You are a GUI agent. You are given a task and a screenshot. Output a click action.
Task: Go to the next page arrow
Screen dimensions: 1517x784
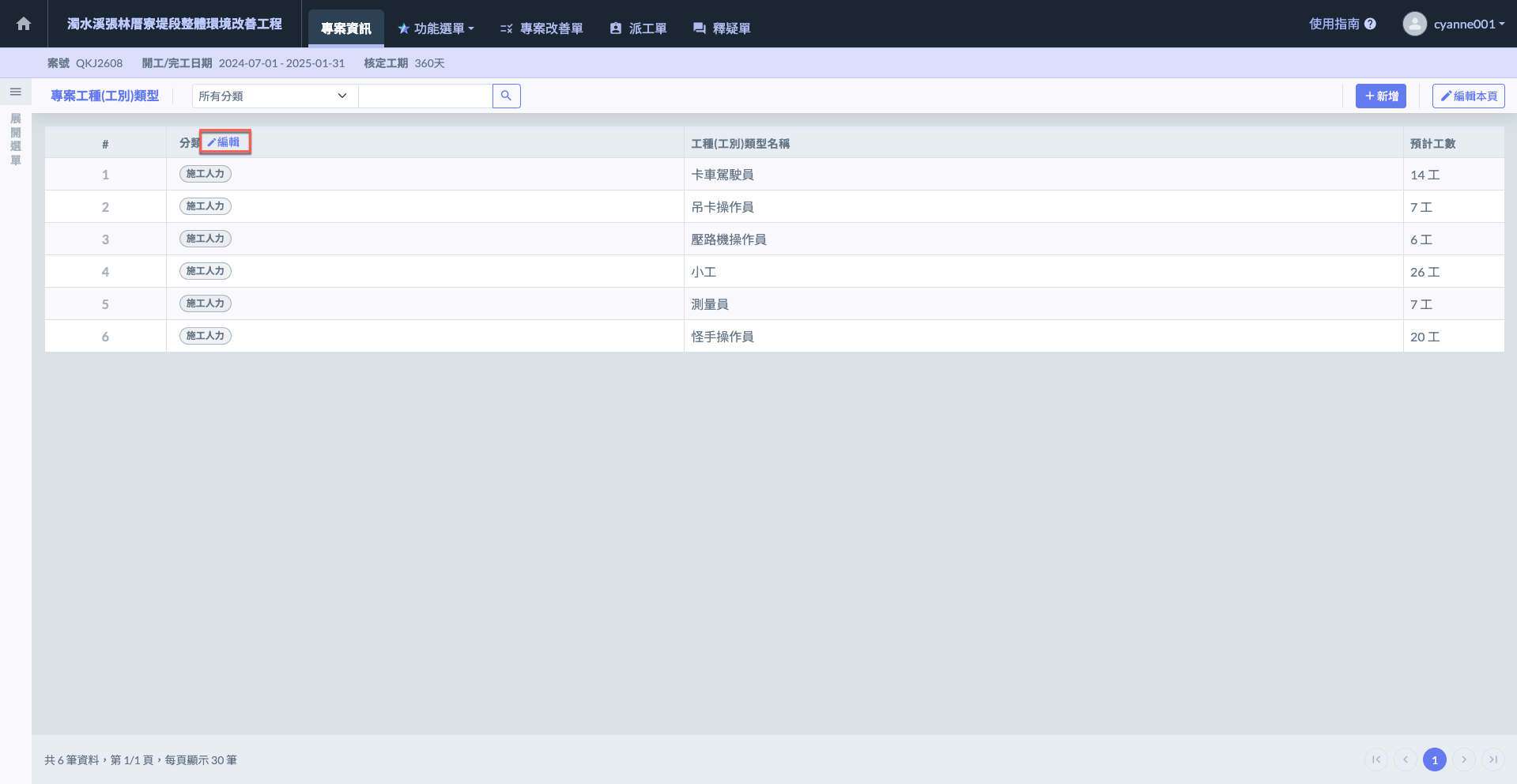coord(1464,759)
